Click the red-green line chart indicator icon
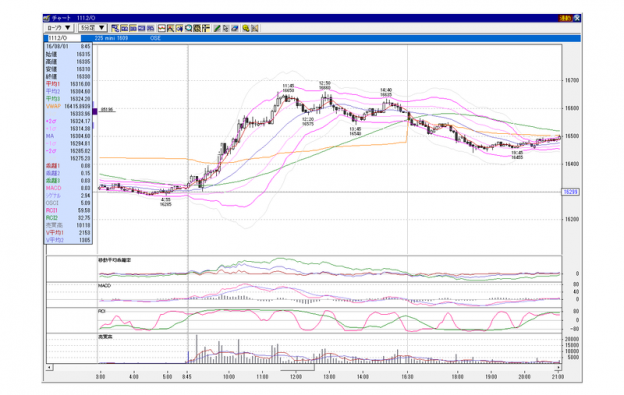 tap(162, 28)
